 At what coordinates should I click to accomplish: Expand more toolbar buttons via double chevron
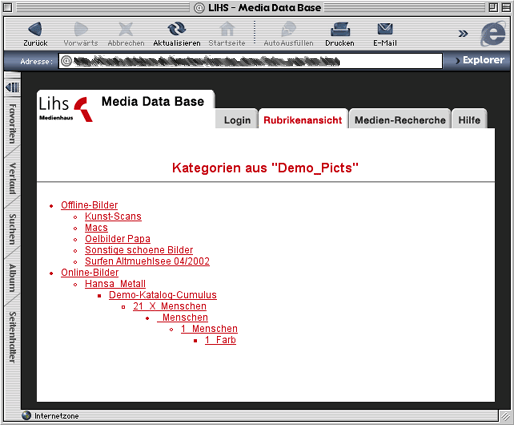click(x=463, y=33)
